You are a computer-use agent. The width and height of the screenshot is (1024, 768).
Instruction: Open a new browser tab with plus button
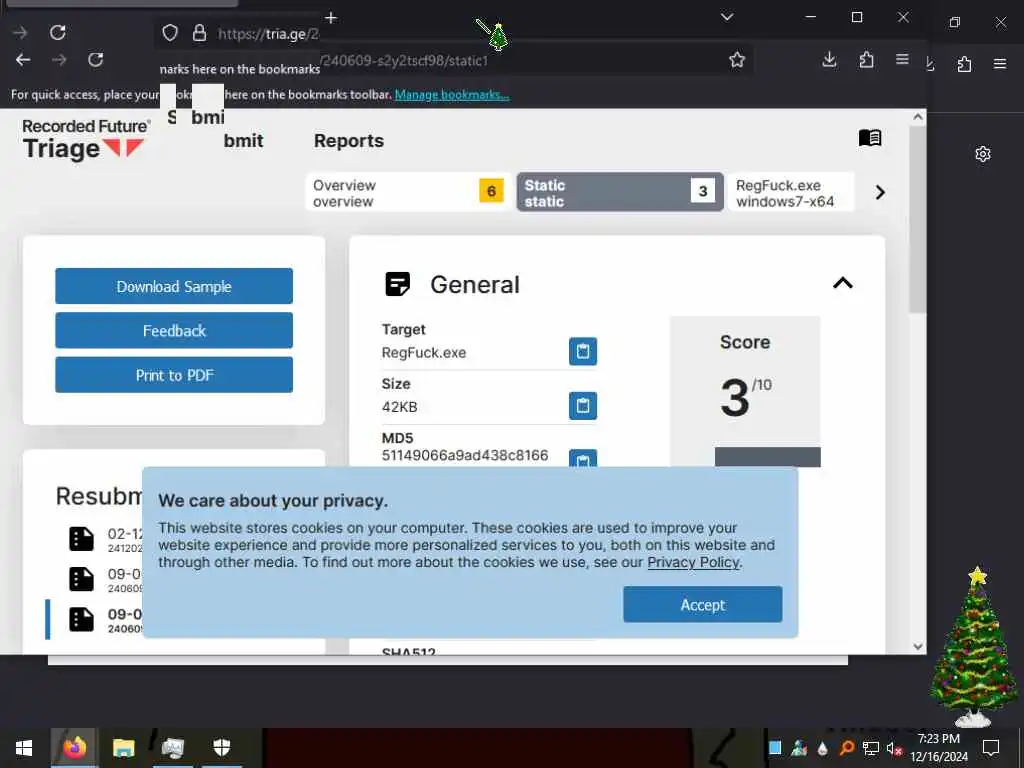point(331,18)
